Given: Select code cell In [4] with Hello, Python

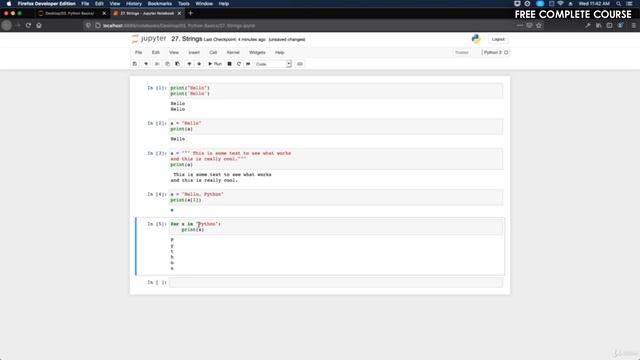Looking at the screenshot, I should [x=336, y=197].
